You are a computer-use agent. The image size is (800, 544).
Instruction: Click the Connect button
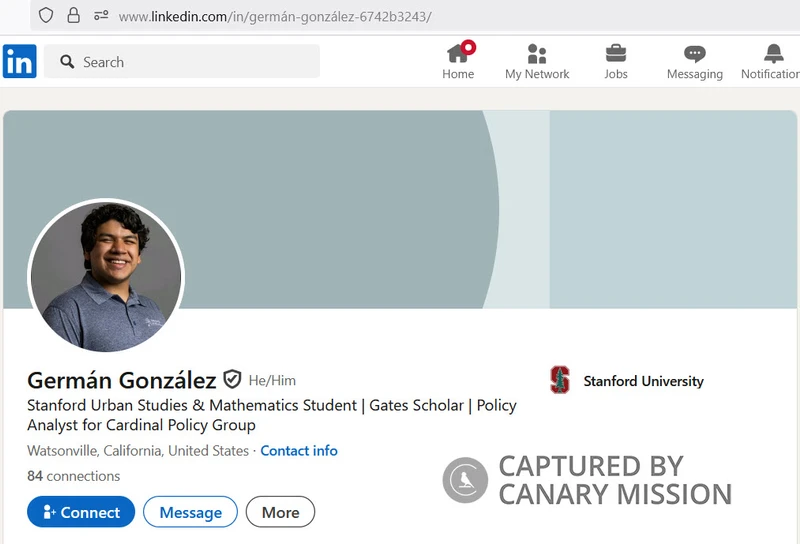(81, 511)
